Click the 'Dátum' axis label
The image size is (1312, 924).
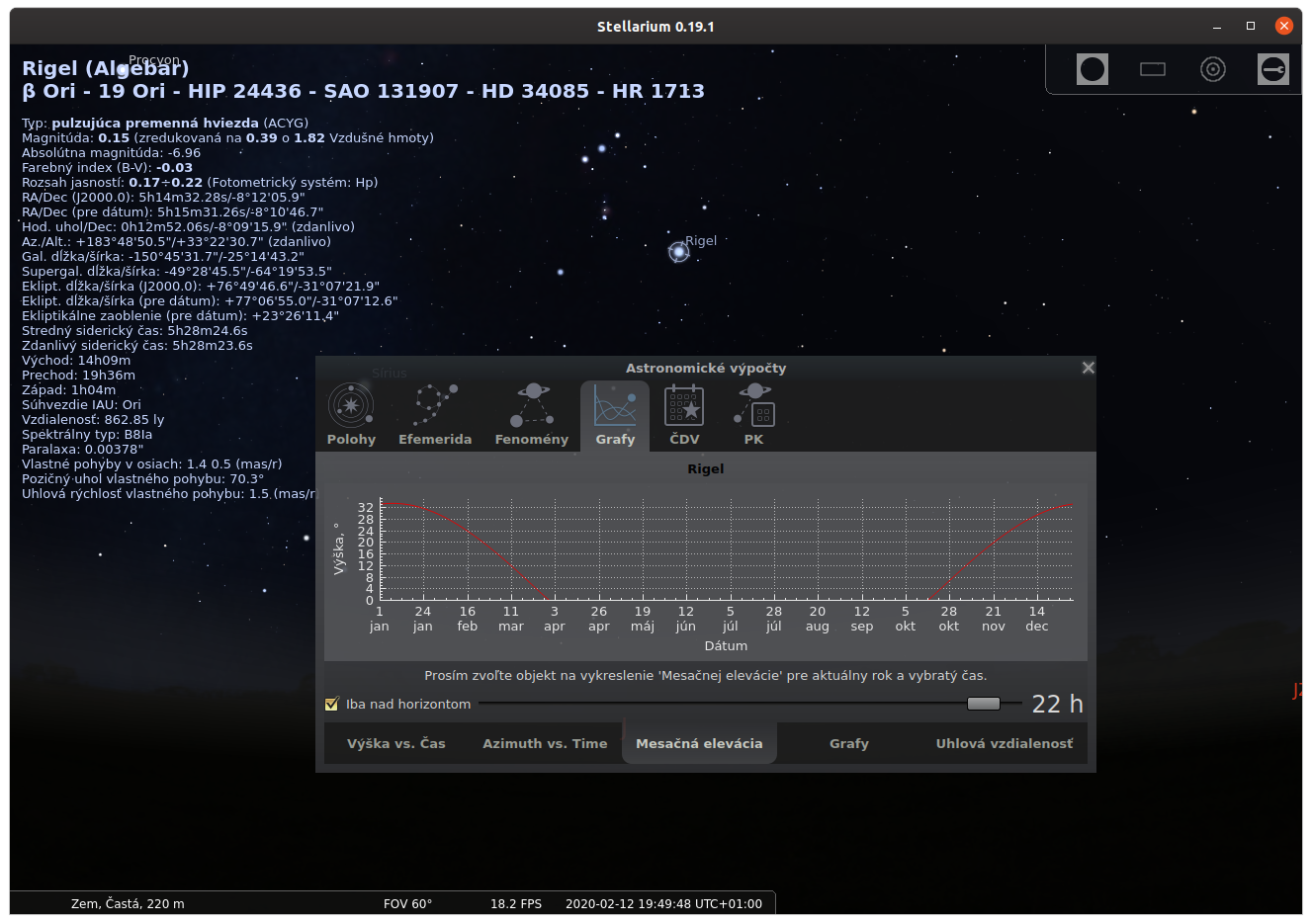pyautogui.click(x=726, y=645)
